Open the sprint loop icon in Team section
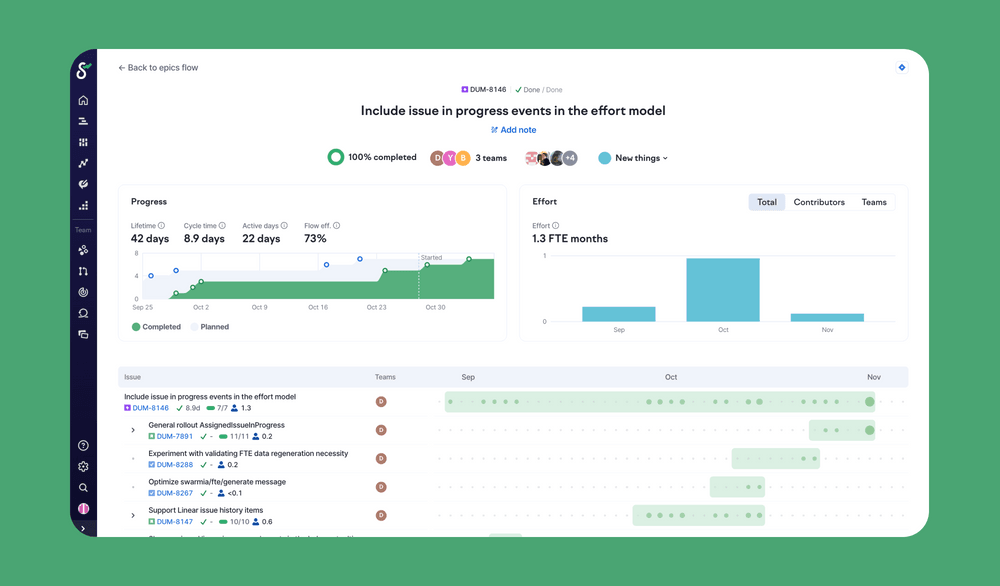The width and height of the screenshot is (1000, 586). (x=84, y=292)
